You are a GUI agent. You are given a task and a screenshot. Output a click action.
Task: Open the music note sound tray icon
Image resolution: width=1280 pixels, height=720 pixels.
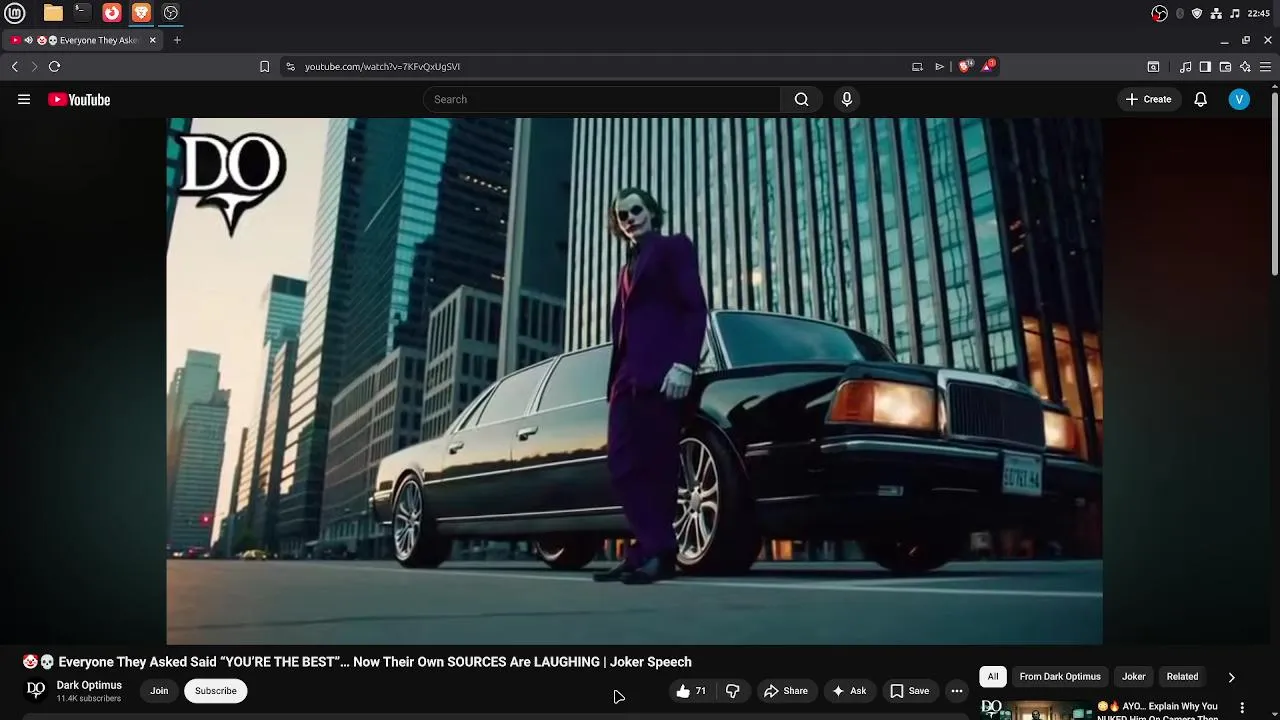[1235, 13]
